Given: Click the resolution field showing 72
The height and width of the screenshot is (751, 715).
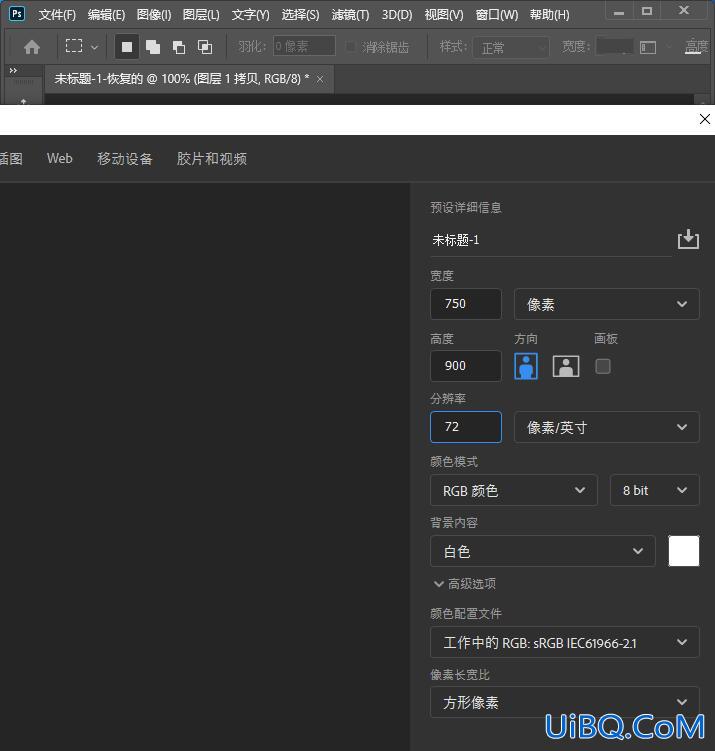Looking at the screenshot, I should click(x=466, y=427).
